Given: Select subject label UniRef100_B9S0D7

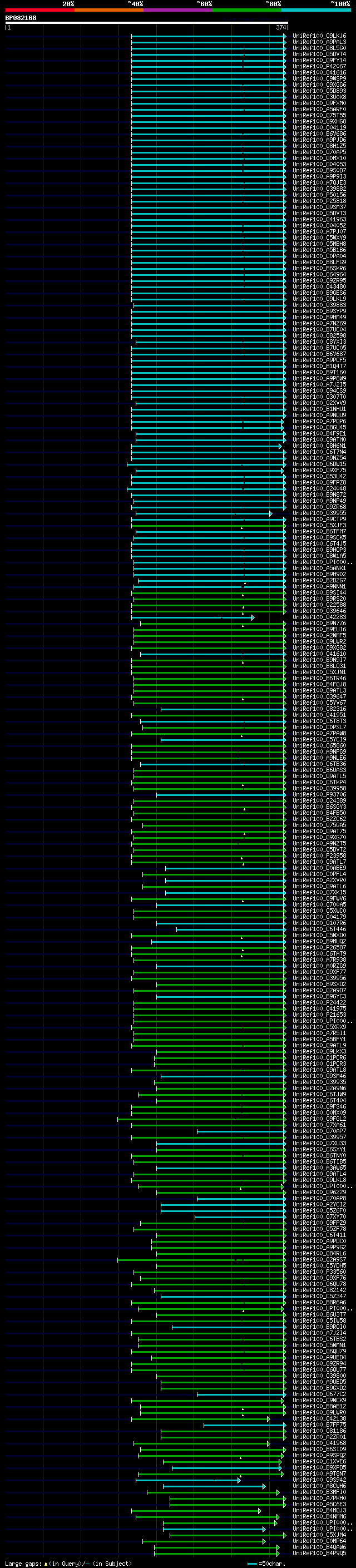Looking at the screenshot, I should 319,170.
